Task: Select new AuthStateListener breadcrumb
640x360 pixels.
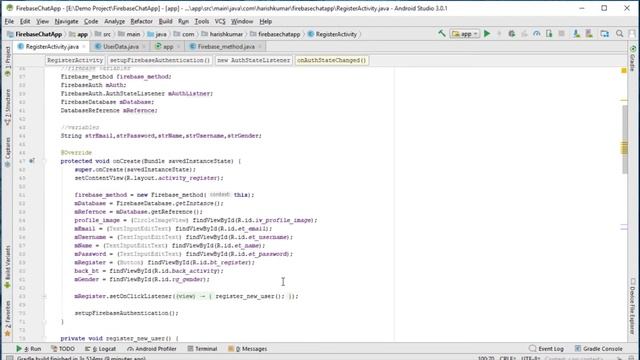Action: pyautogui.click(x=253, y=60)
